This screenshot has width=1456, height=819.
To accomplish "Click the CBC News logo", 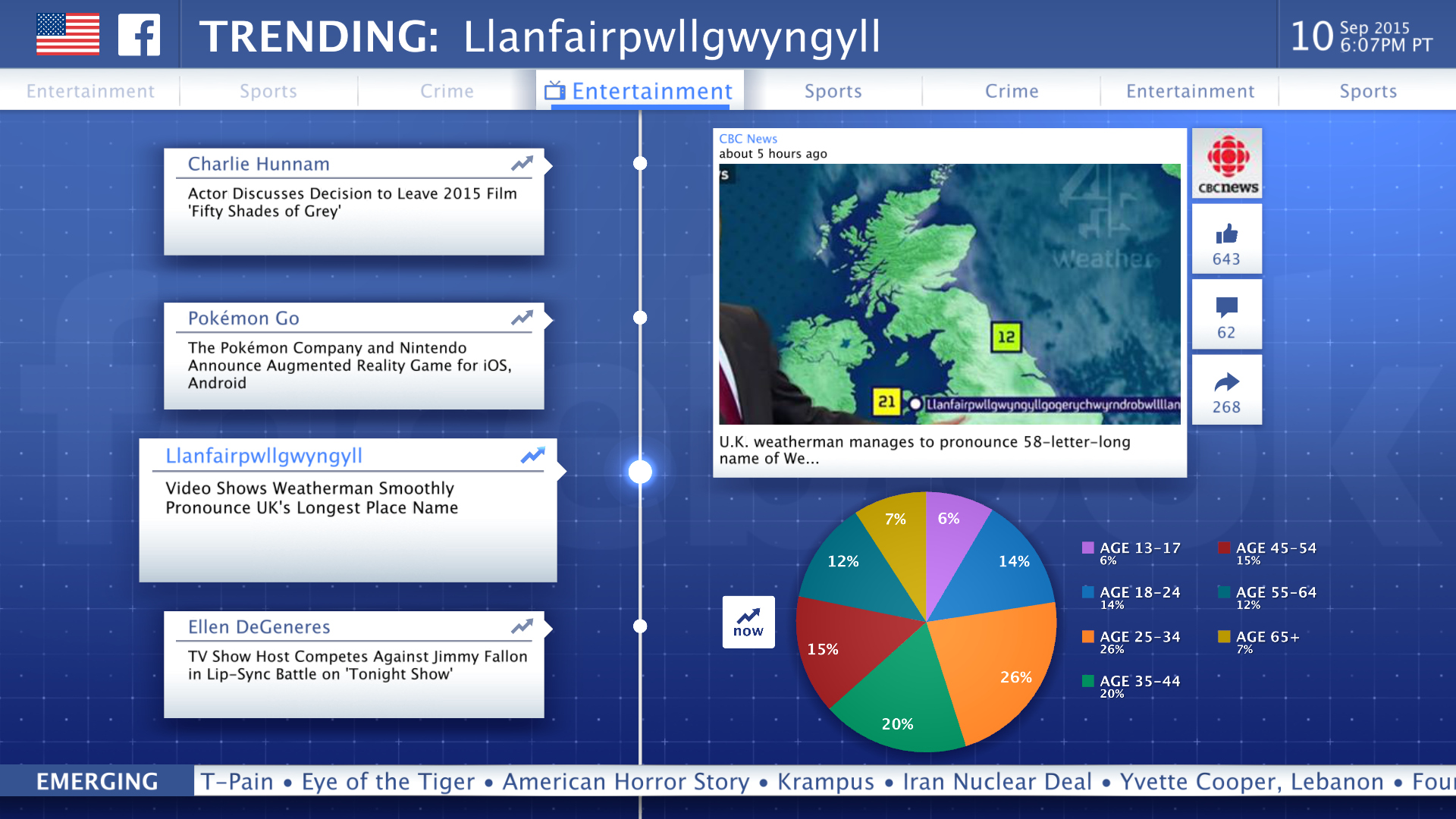I will click(1227, 164).
